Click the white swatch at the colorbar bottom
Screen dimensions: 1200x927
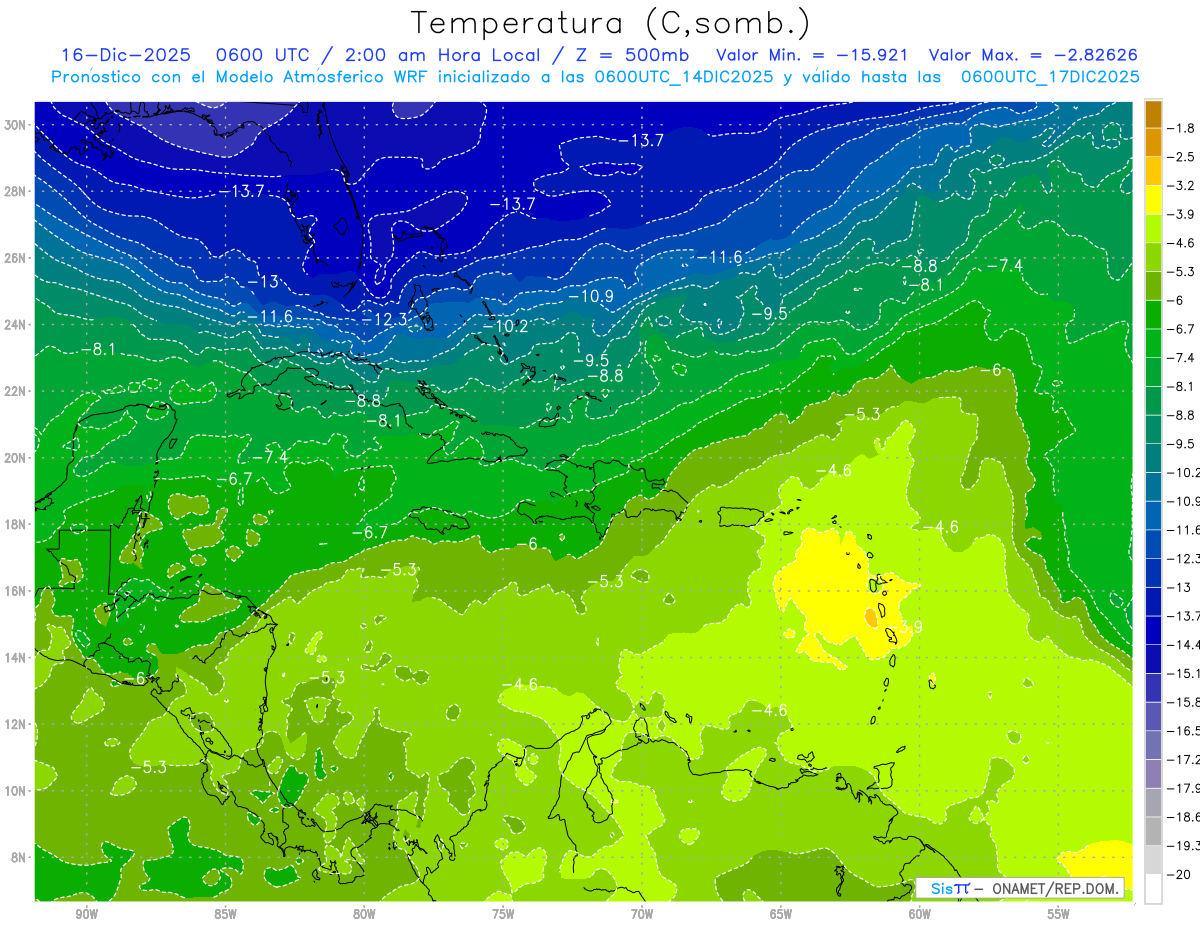pyautogui.click(x=1153, y=888)
